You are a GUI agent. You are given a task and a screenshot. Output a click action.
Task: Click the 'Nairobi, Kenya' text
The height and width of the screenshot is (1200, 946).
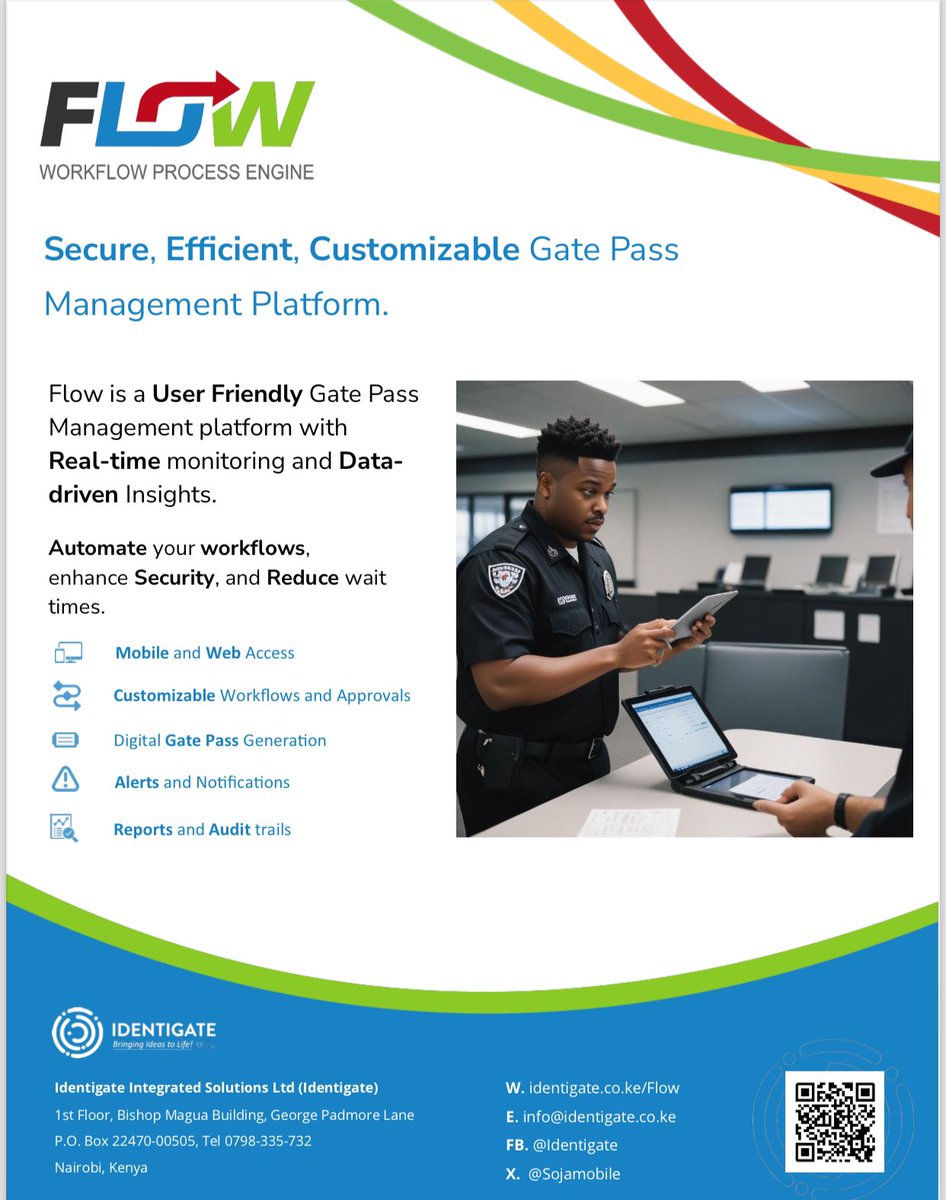100,1168
